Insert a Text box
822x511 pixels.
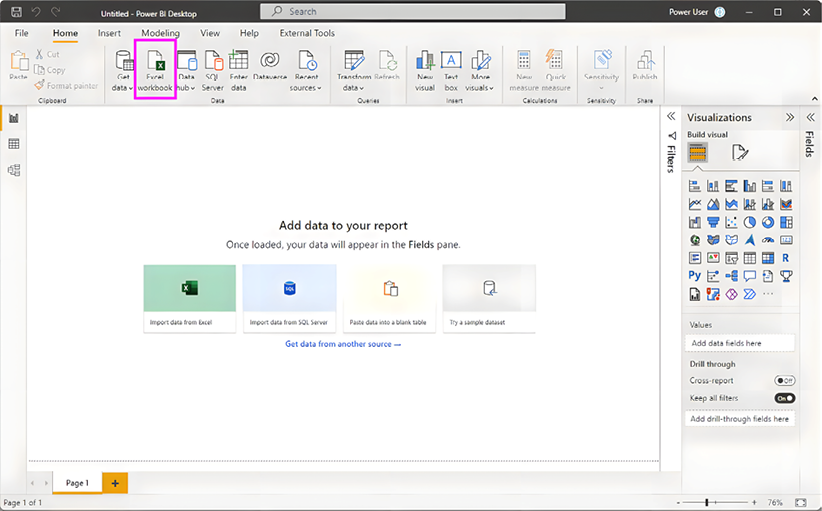click(x=451, y=68)
